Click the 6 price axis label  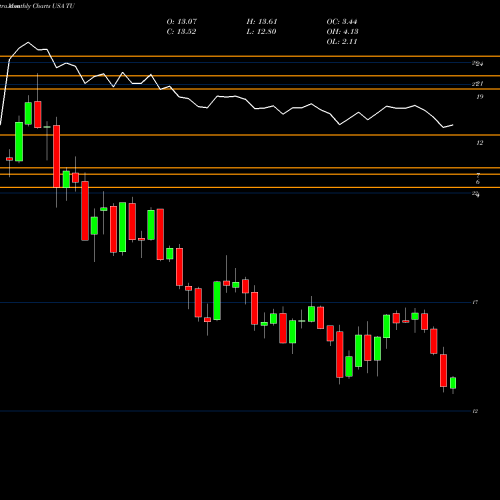pyautogui.click(x=478, y=182)
